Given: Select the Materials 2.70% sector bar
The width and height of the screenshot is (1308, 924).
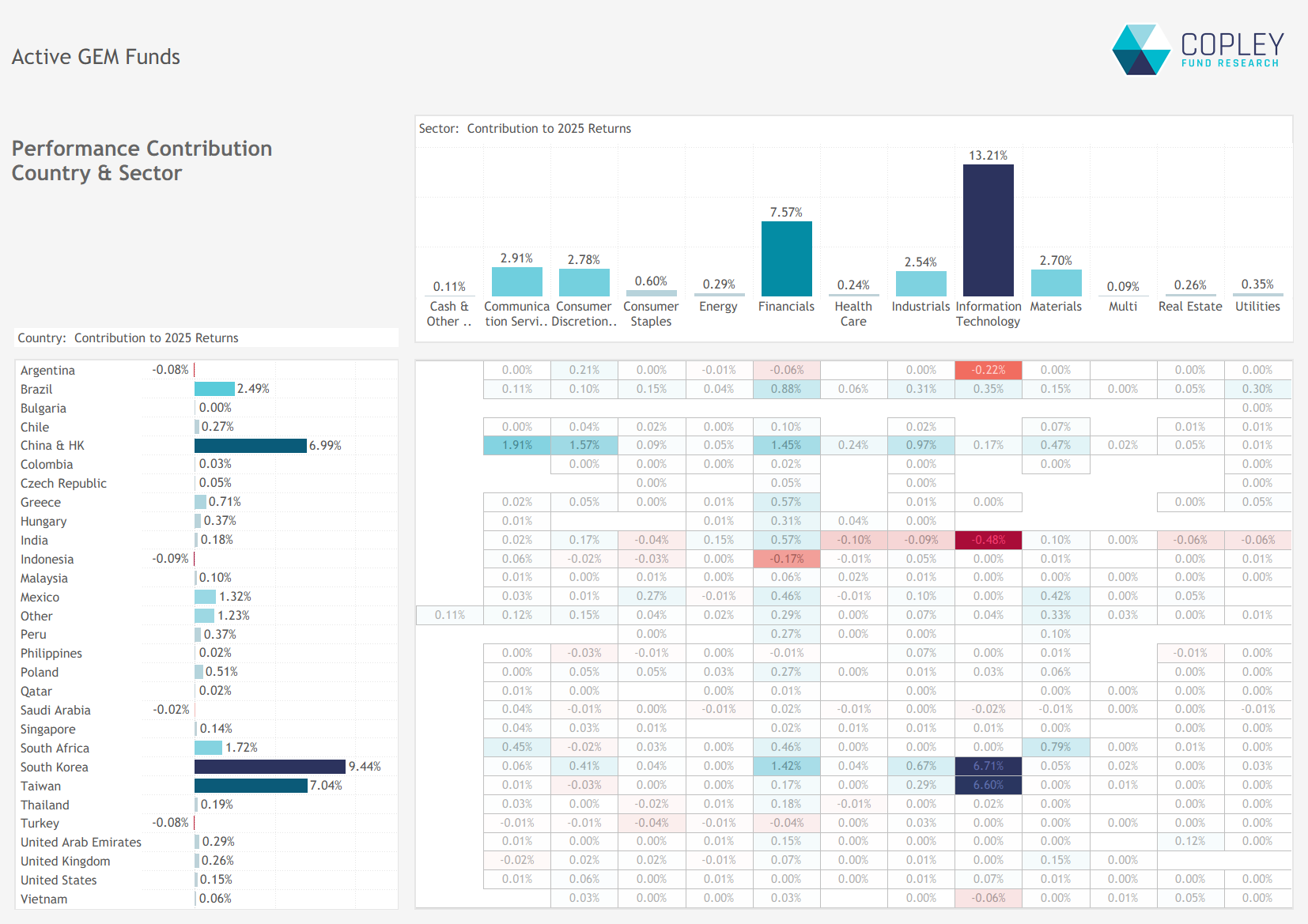Looking at the screenshot, I should 1056,283.
